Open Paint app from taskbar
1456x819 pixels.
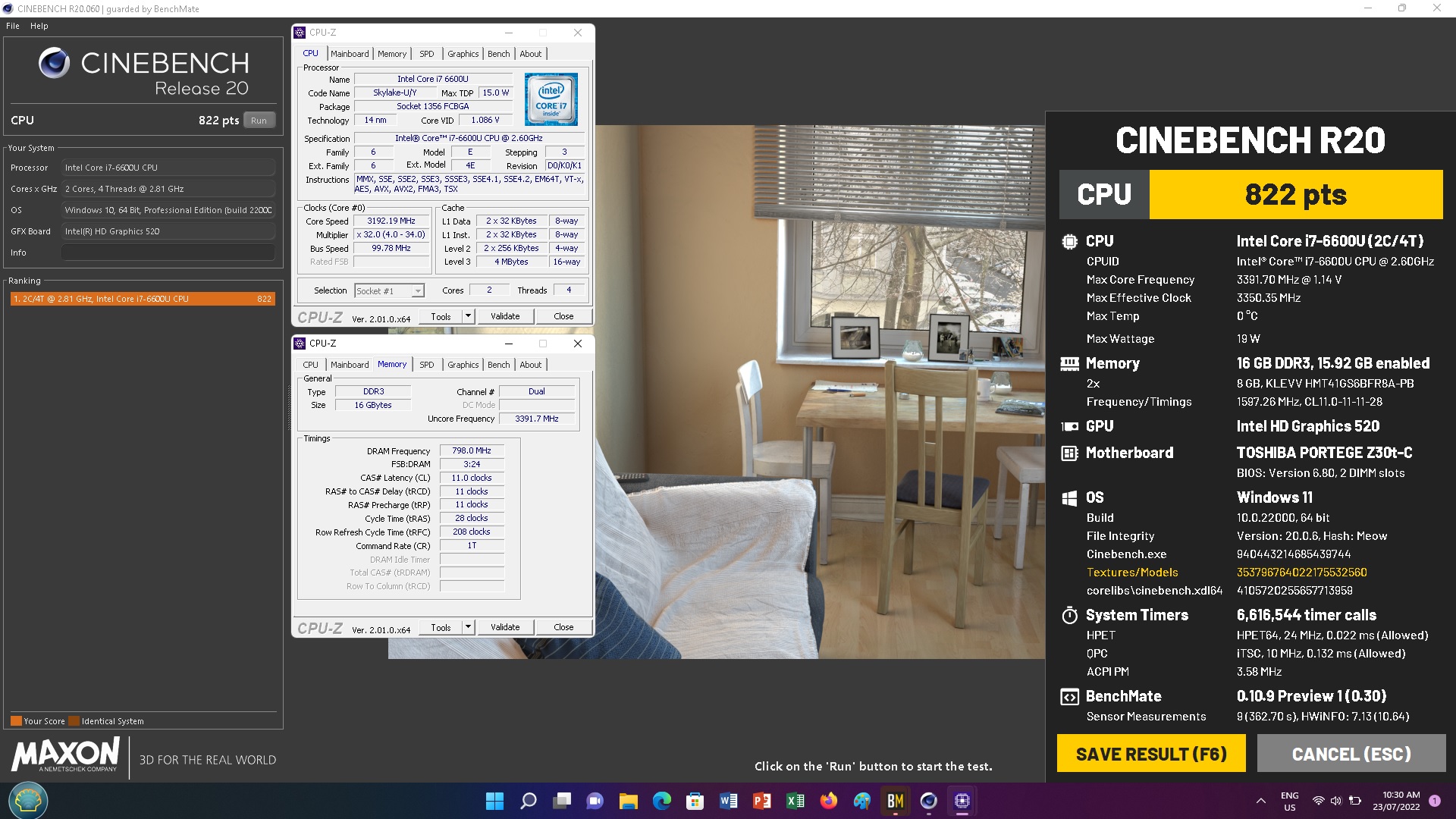(x=862, y=801)
